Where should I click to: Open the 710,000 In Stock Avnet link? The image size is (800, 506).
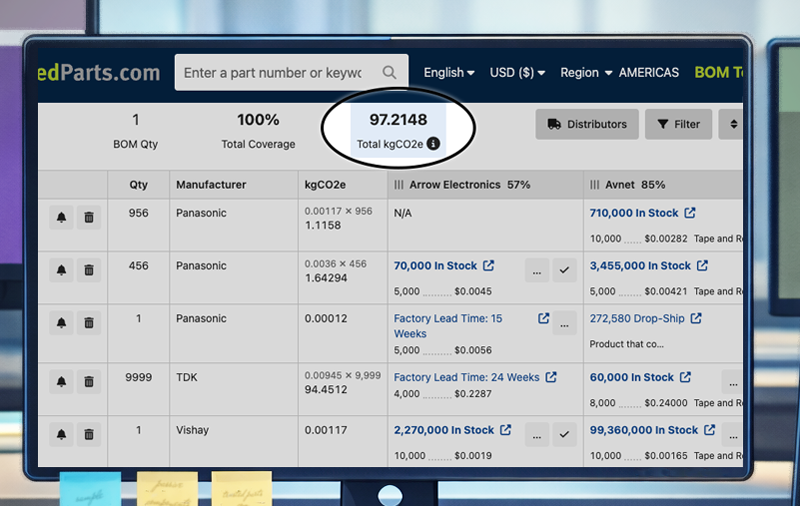coord(634,213)
